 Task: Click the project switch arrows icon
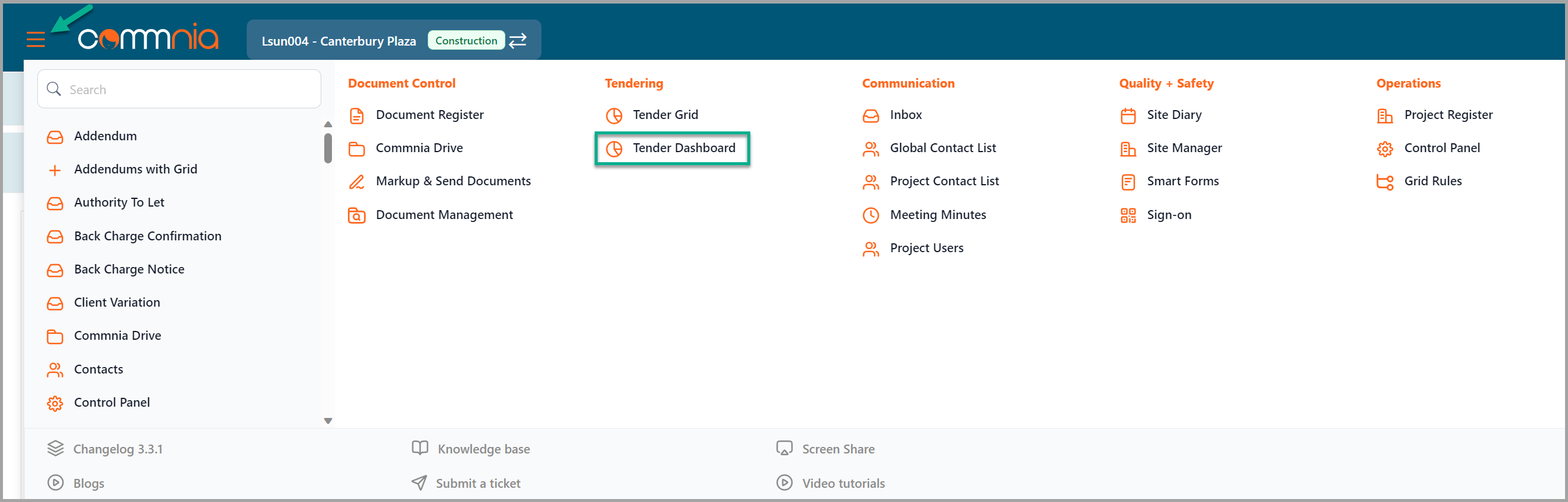(517, 40)
